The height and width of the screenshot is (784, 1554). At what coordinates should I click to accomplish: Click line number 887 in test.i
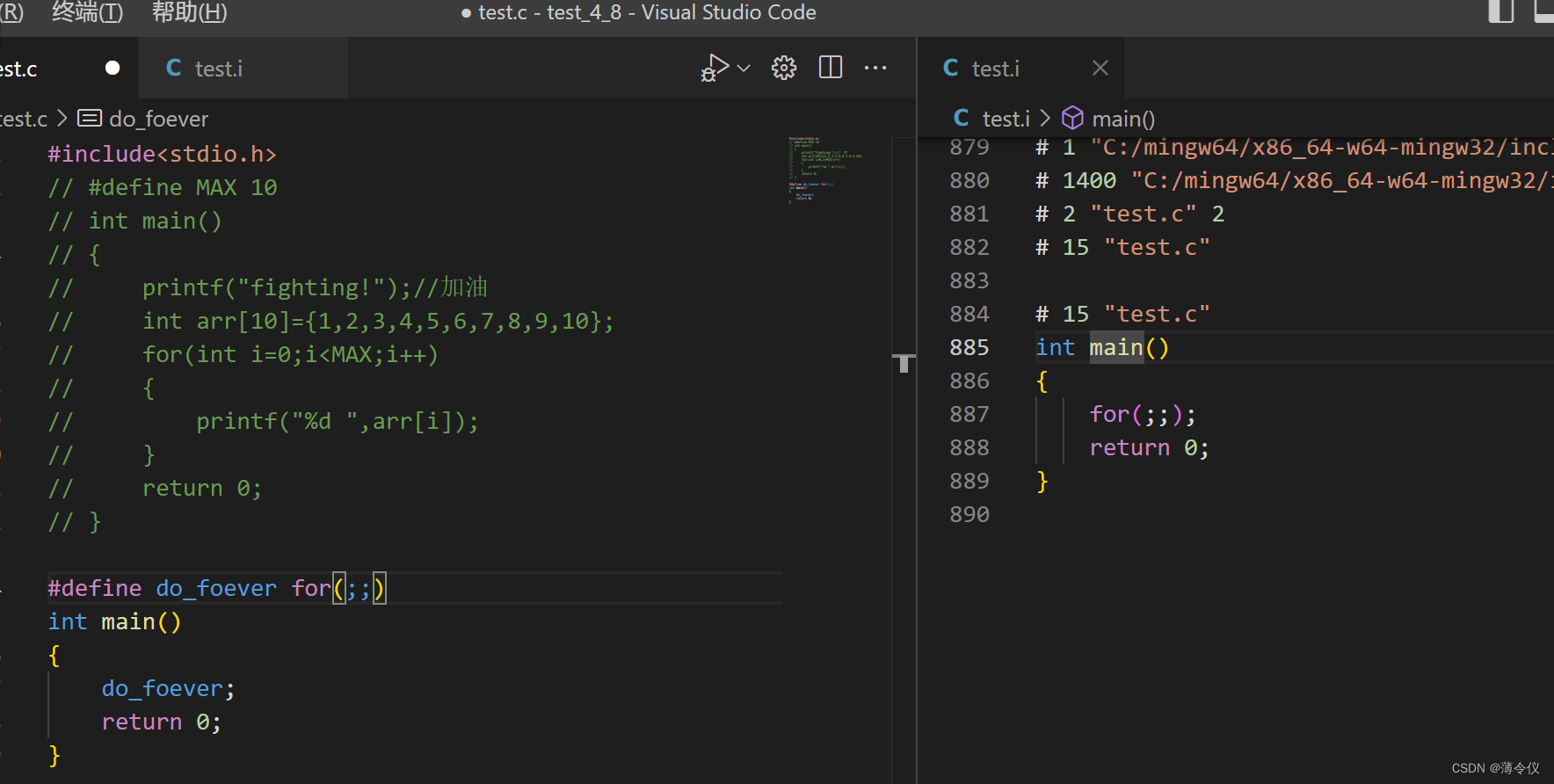(x=969, y=414)
